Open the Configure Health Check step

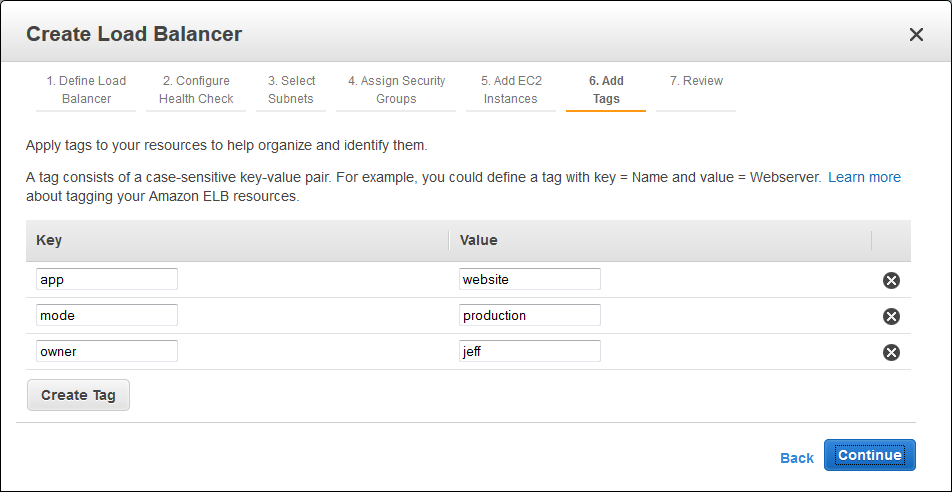click(x=196, y=90)
